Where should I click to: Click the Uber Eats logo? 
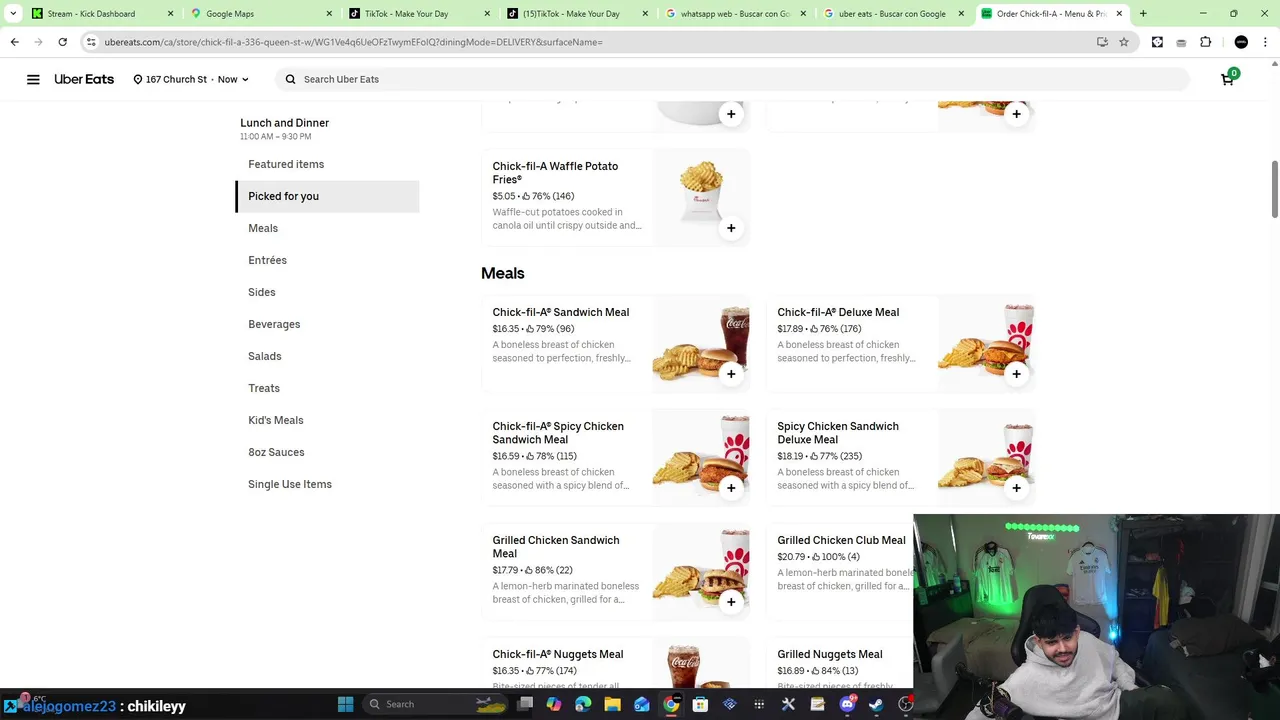pyautogui.click(x=84, y=79)
